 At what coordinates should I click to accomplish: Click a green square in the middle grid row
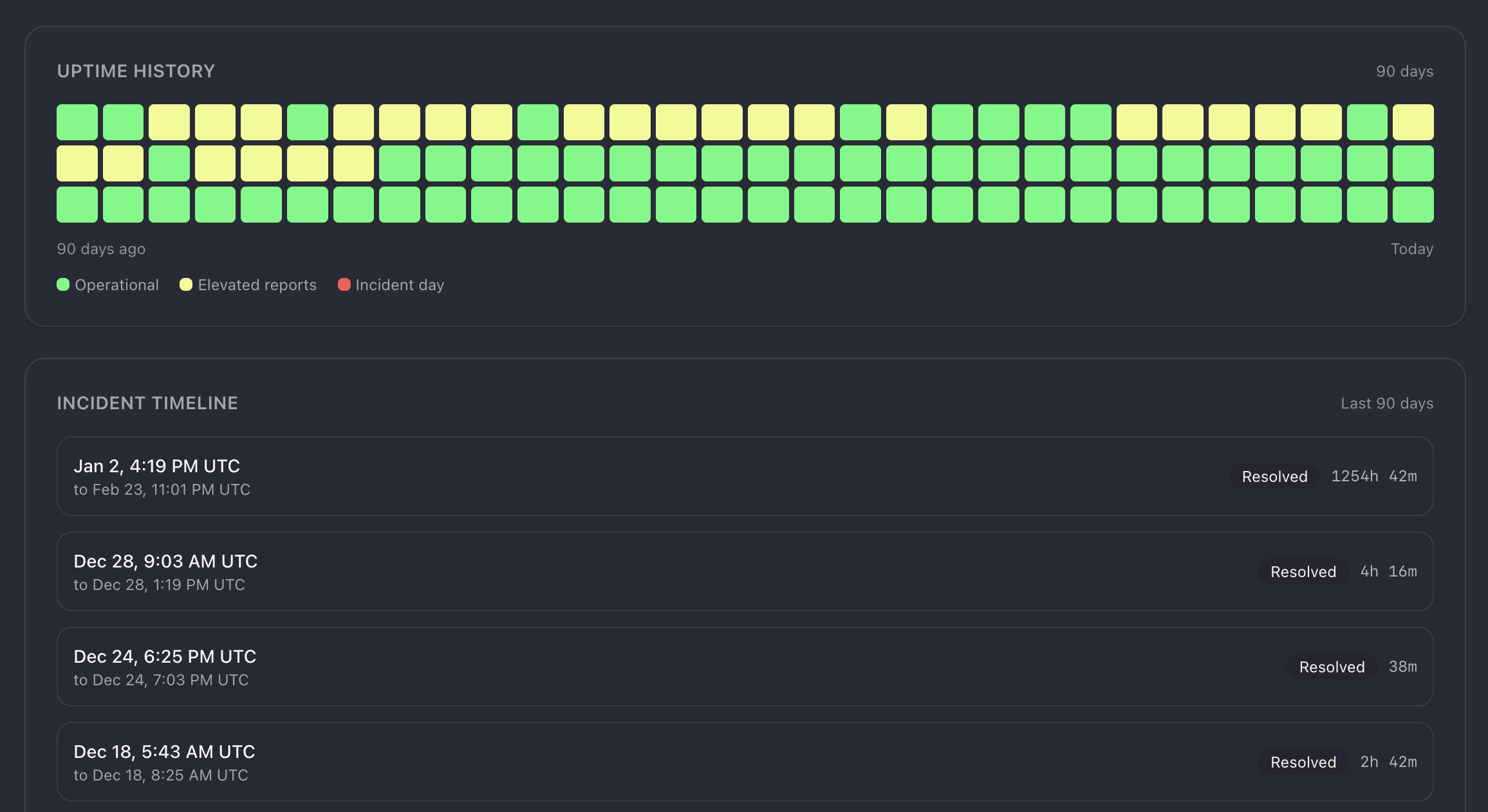[x=721, y=163]
